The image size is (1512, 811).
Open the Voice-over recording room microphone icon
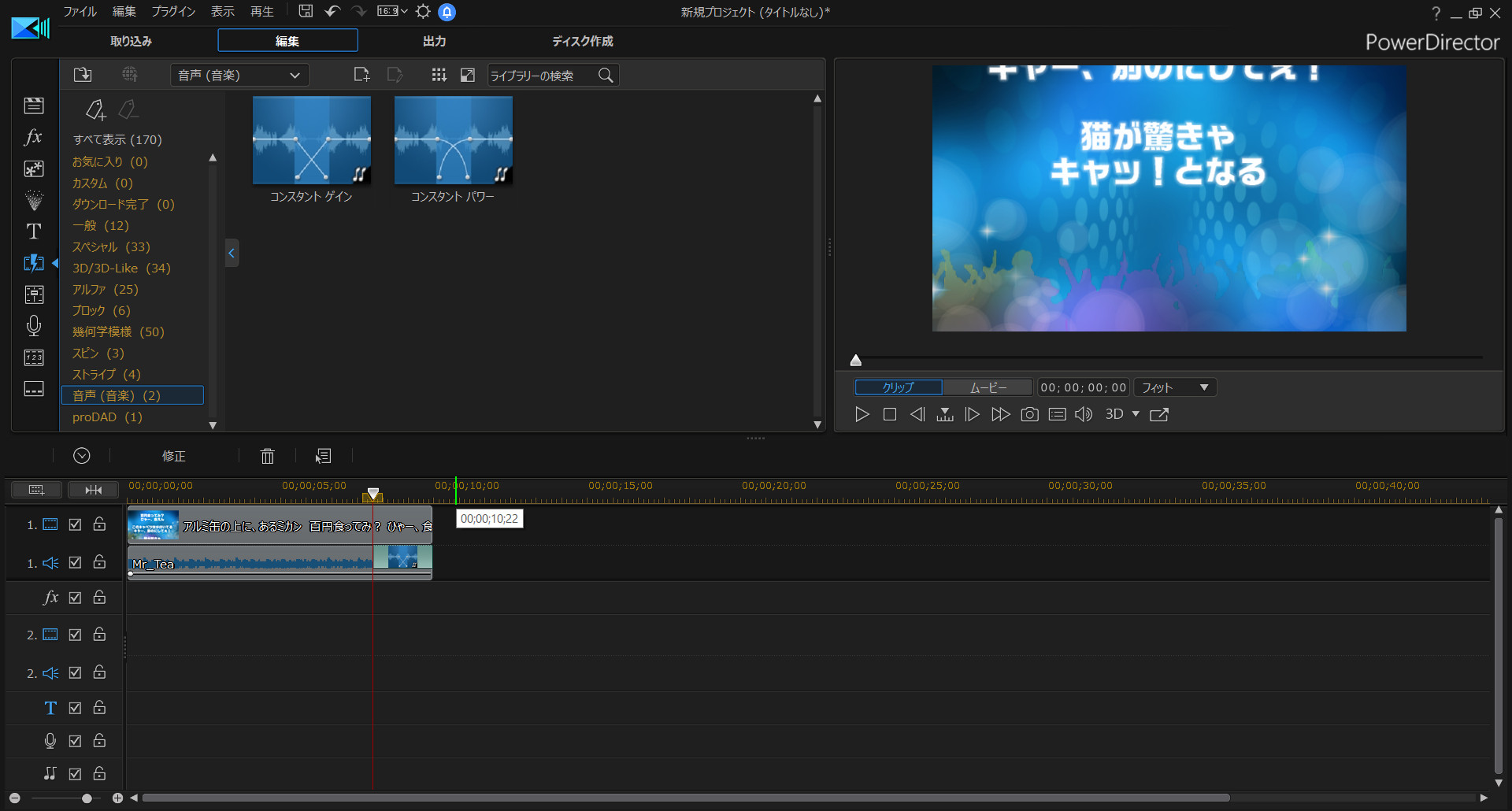(x=34, y=326)
